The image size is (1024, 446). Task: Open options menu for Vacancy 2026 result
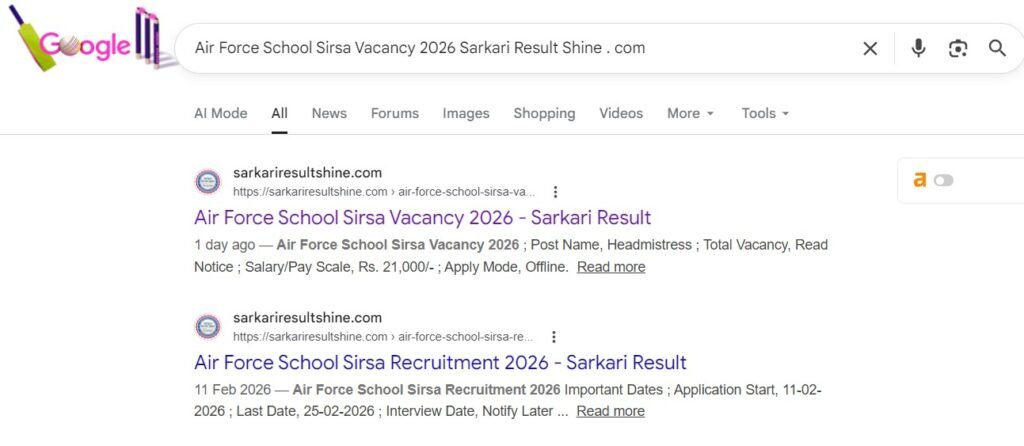[555, 191]
